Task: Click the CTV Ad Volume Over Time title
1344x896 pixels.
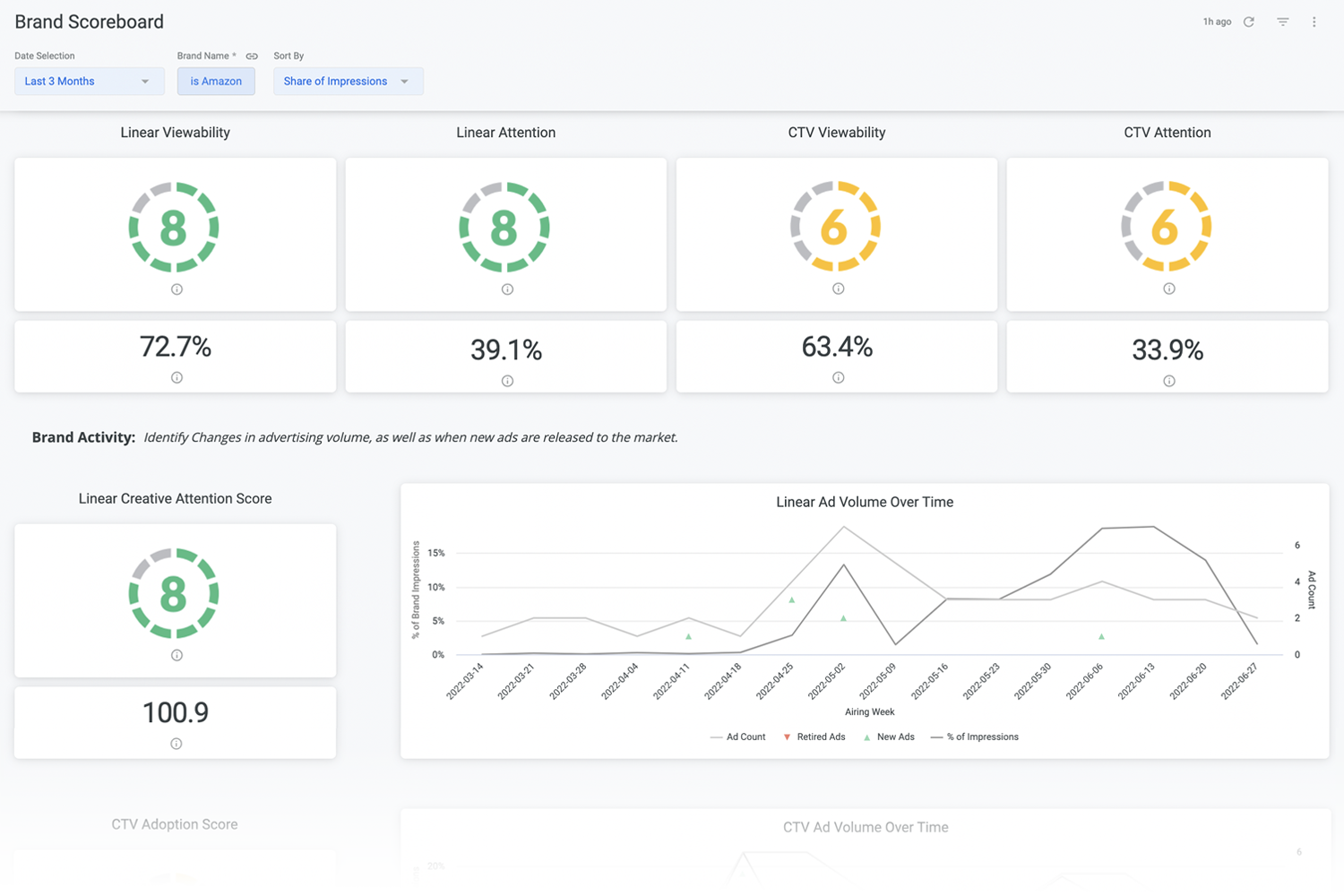Action: coord(866,827)
